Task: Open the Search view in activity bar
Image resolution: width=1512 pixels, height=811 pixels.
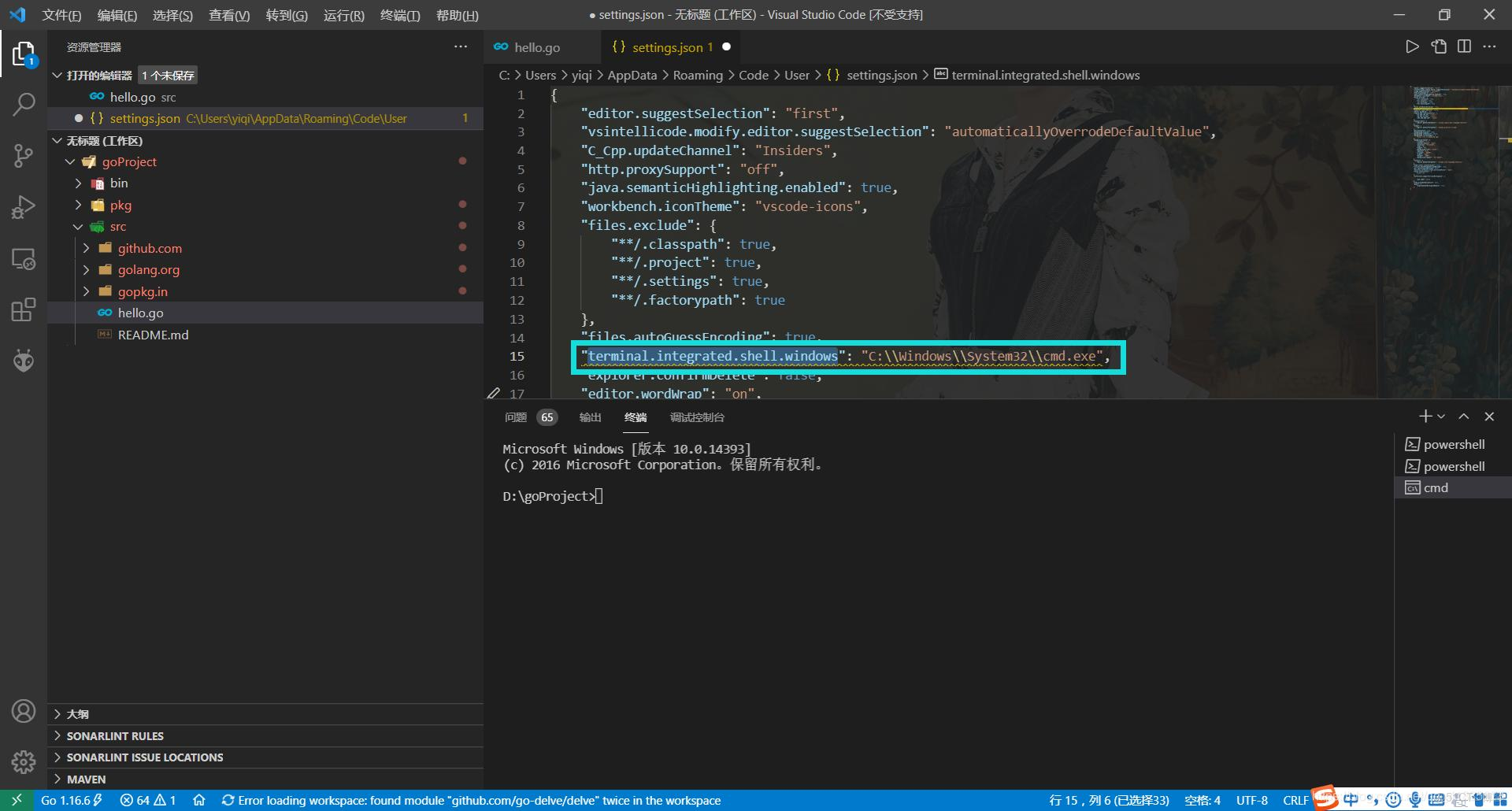Action: (24, 104)
